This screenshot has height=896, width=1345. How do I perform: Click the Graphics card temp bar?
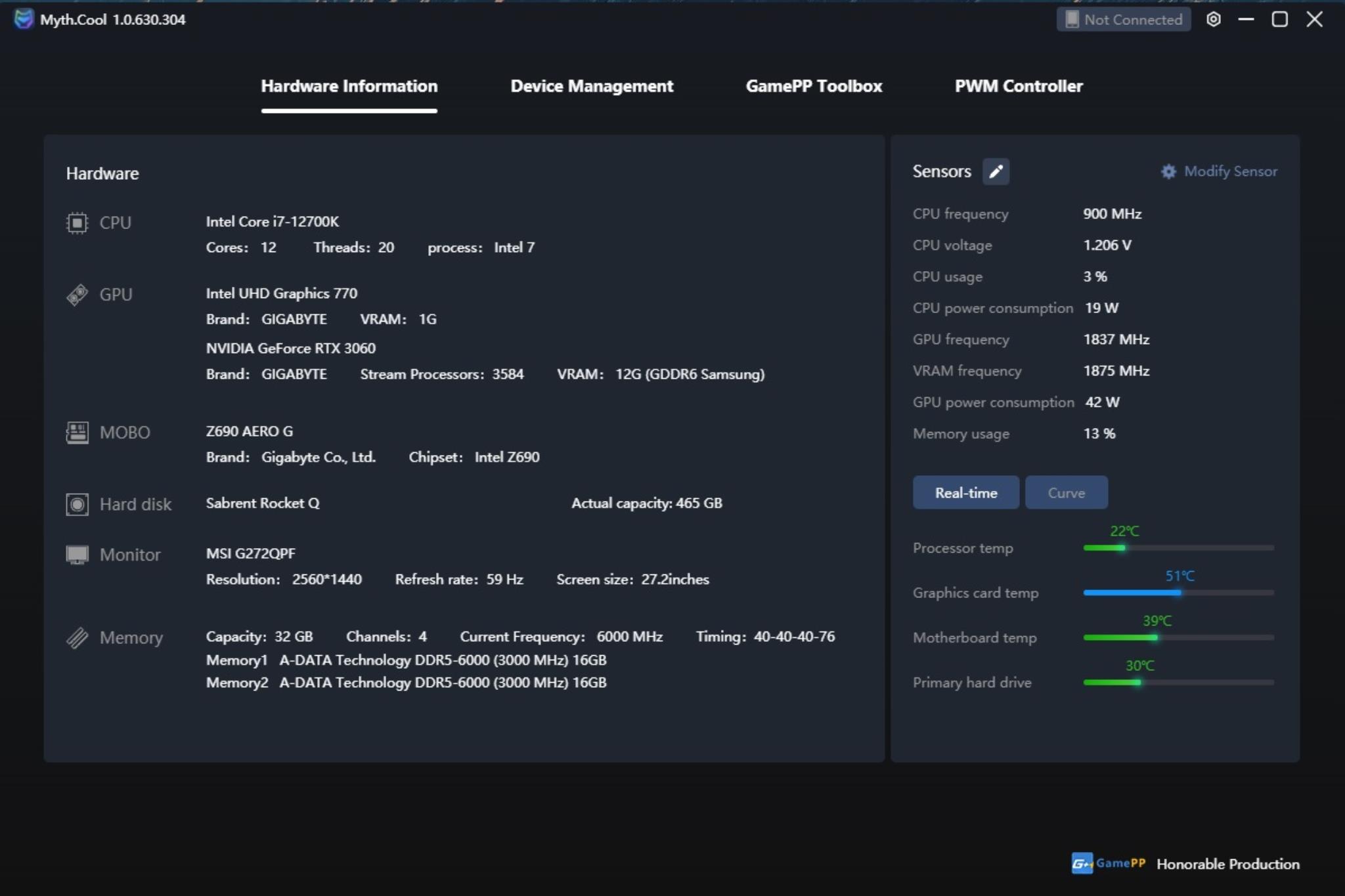[1178, 592]
